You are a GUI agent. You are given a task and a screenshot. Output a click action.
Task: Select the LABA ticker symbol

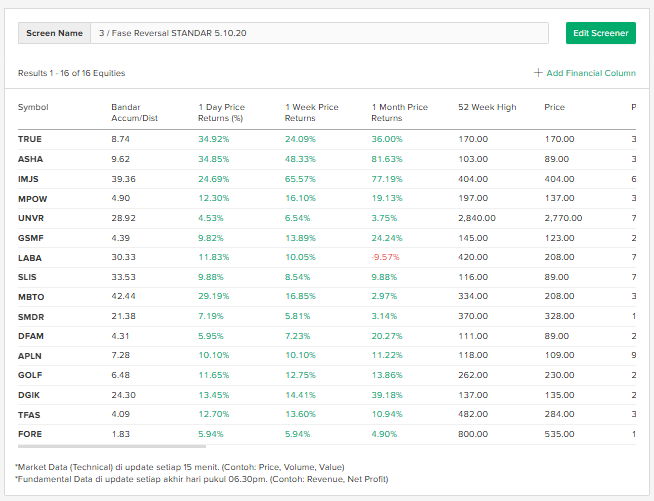click(x=30, y=257)
